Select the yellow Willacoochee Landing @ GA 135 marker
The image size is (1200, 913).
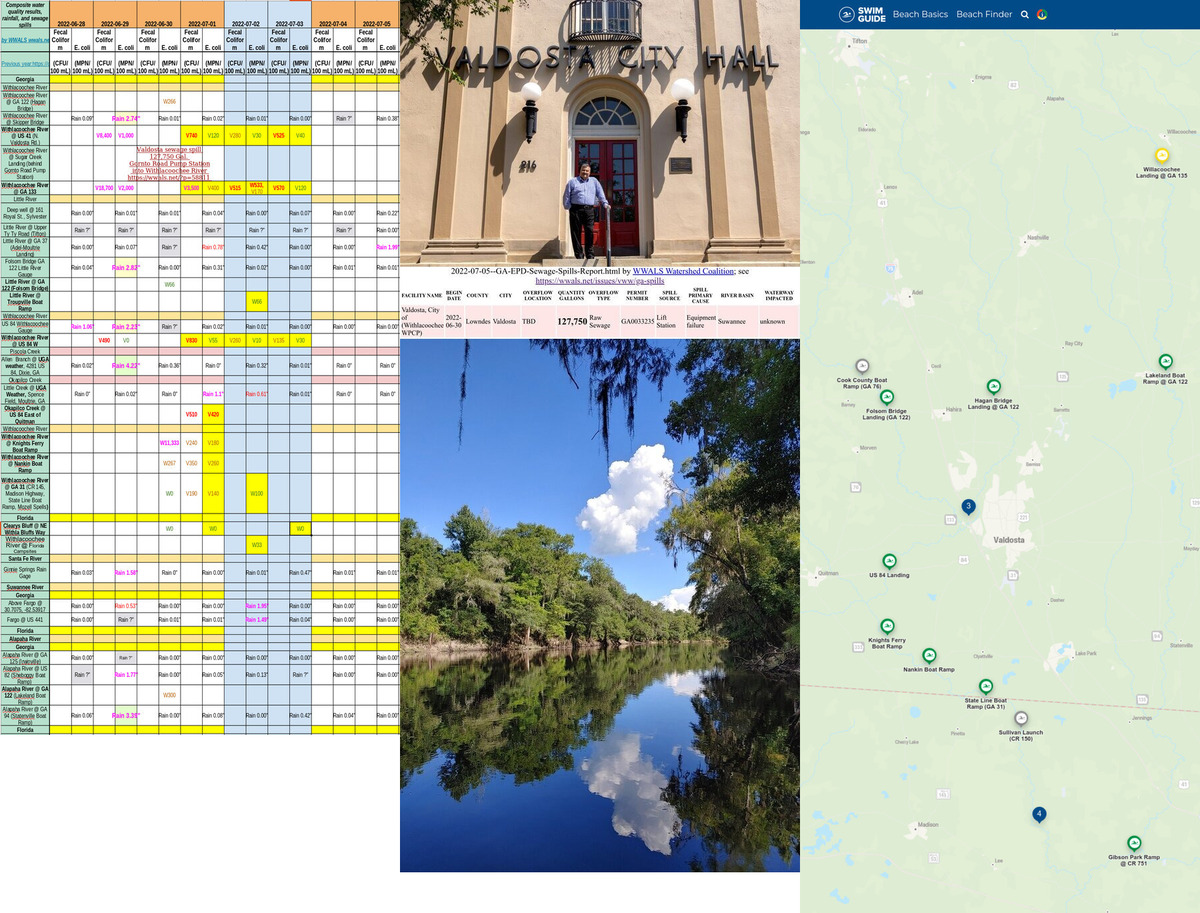pos(1162,156)
